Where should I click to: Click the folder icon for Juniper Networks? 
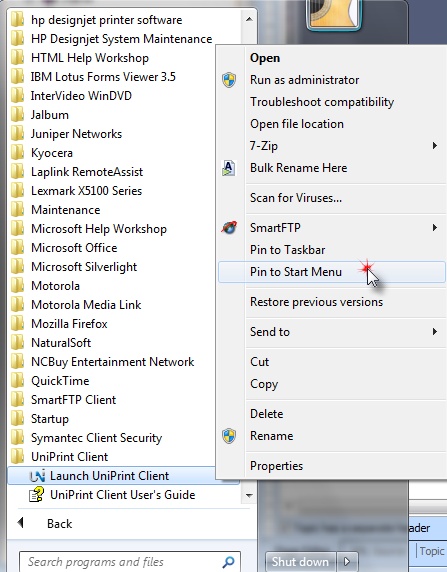tap(17, 134)
